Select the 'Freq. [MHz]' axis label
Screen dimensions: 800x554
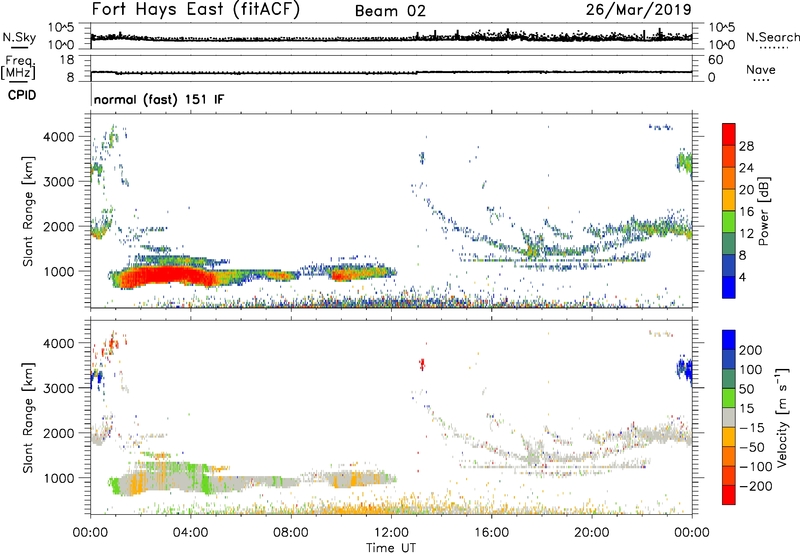click(x=18, y=67)
